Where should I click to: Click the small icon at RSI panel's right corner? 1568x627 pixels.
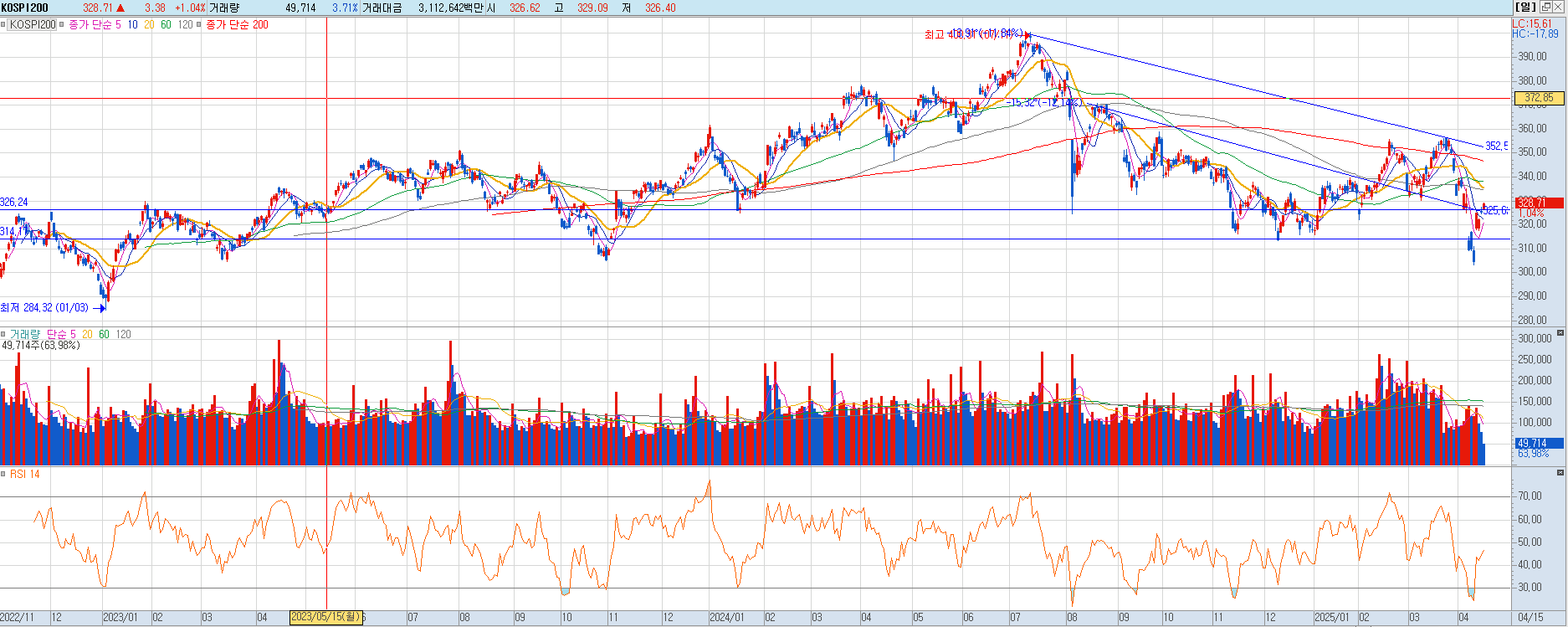[x=1560, y=473]
